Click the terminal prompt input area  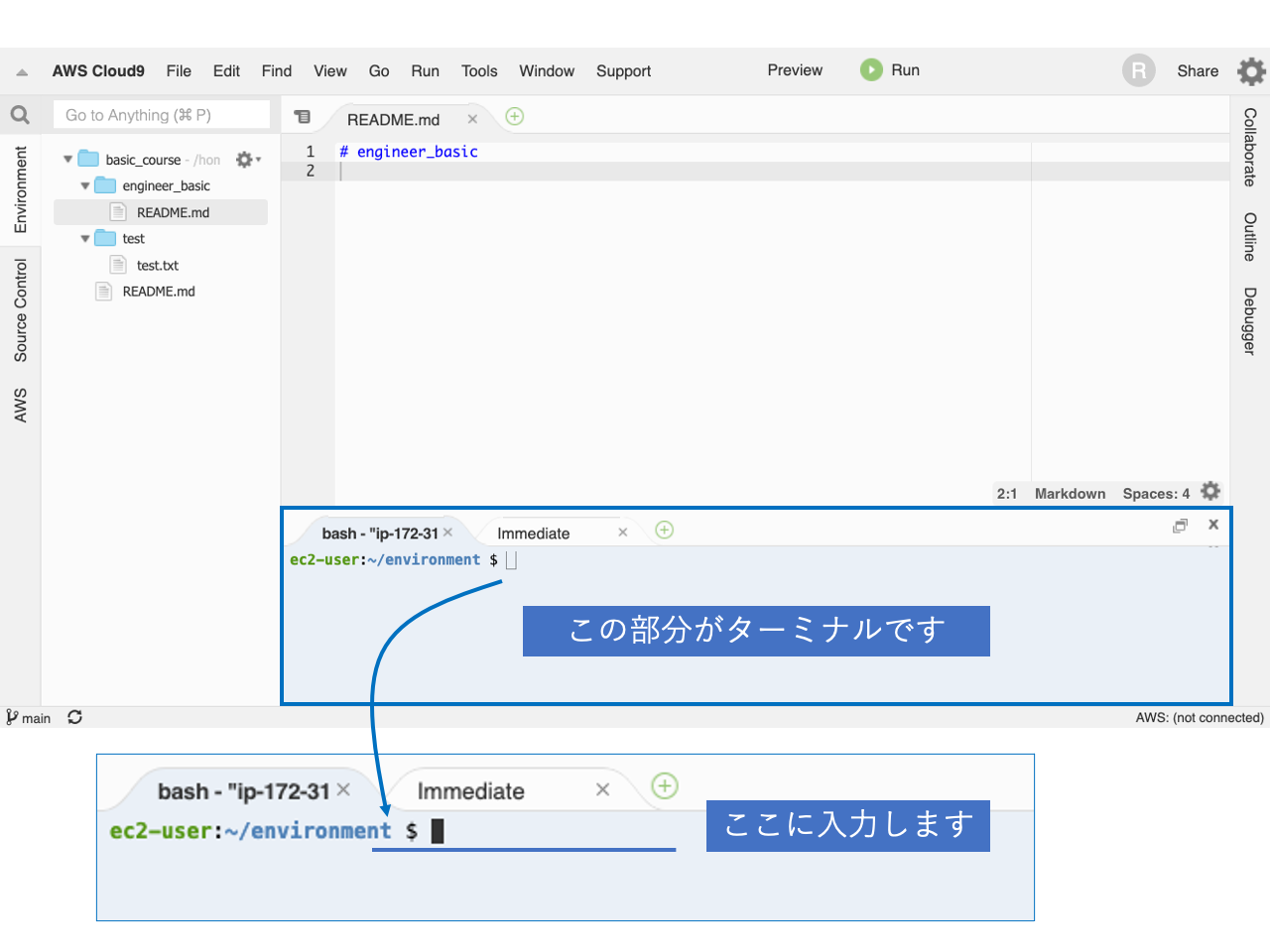pos(512,560)
